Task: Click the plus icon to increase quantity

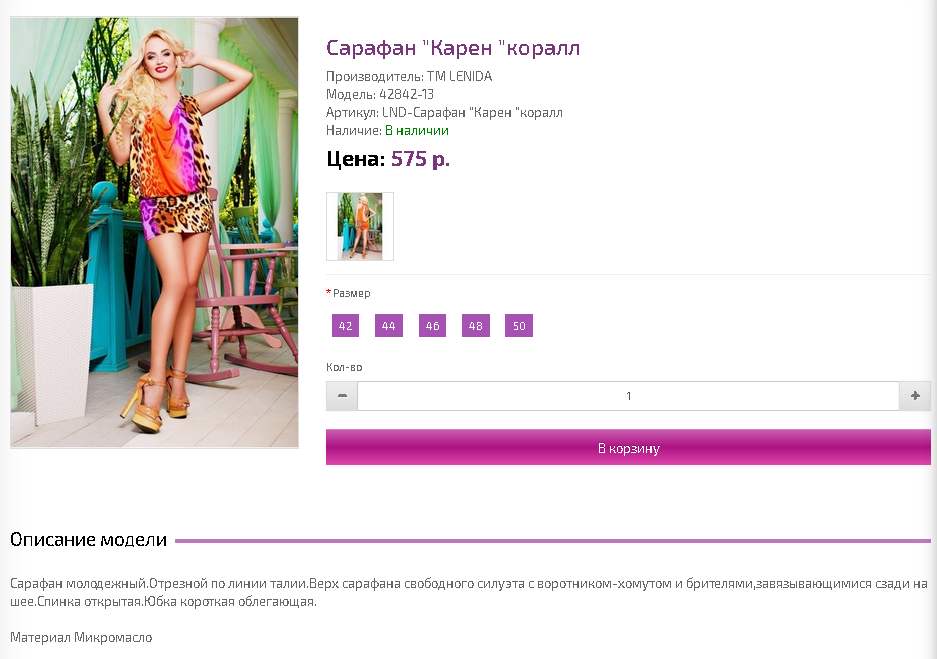Action: pos(915,396)
